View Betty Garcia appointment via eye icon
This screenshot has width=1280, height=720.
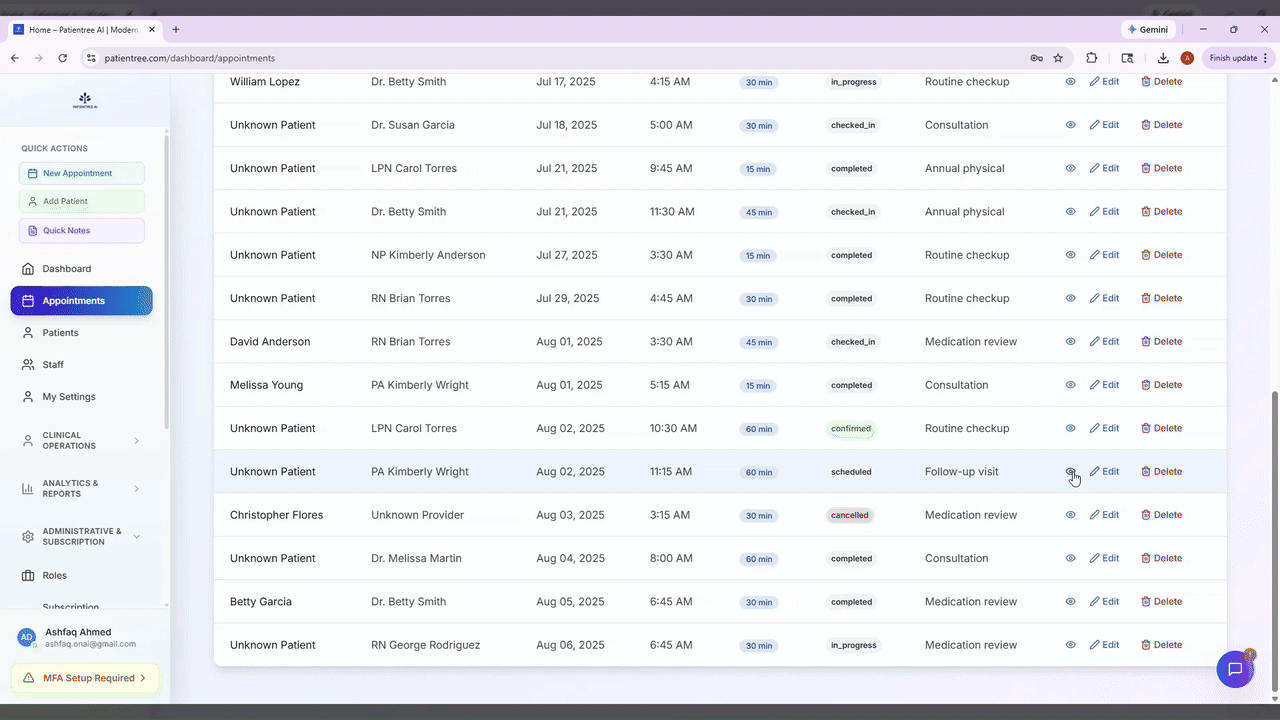coord(1070,602)
